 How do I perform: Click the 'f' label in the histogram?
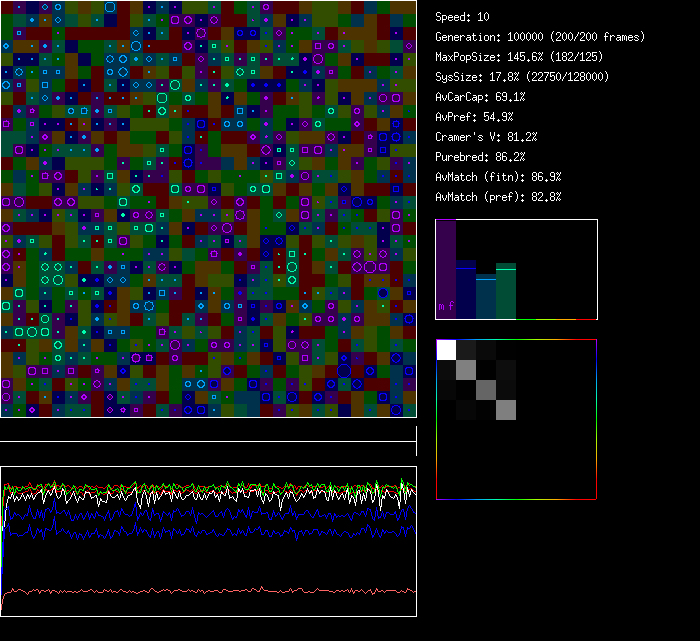pyautogui.click(x=451, y=306)
